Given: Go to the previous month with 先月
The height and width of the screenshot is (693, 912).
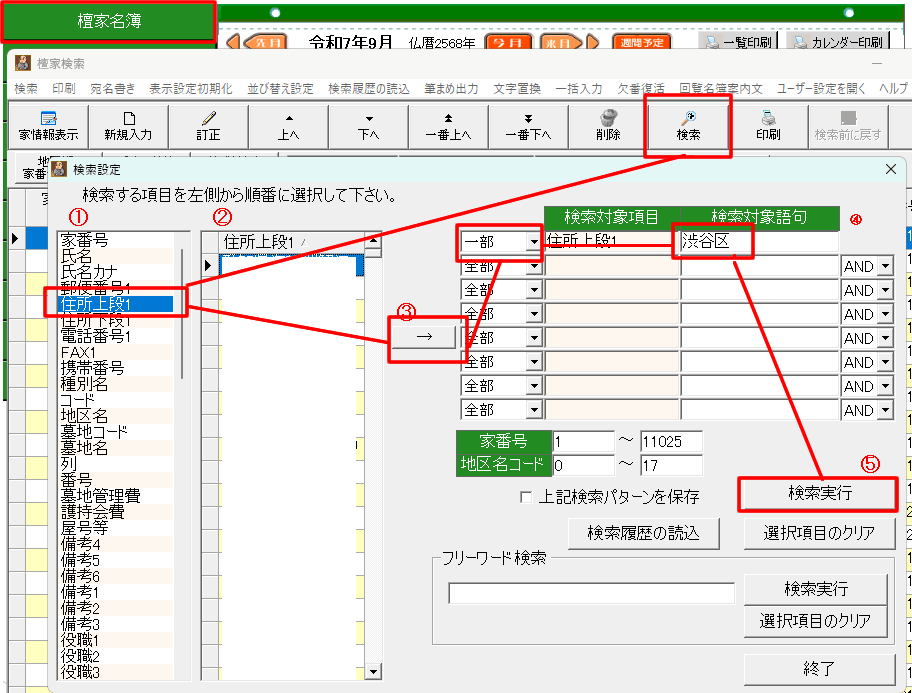Looking at the screenshot, I should coord(265,42).
